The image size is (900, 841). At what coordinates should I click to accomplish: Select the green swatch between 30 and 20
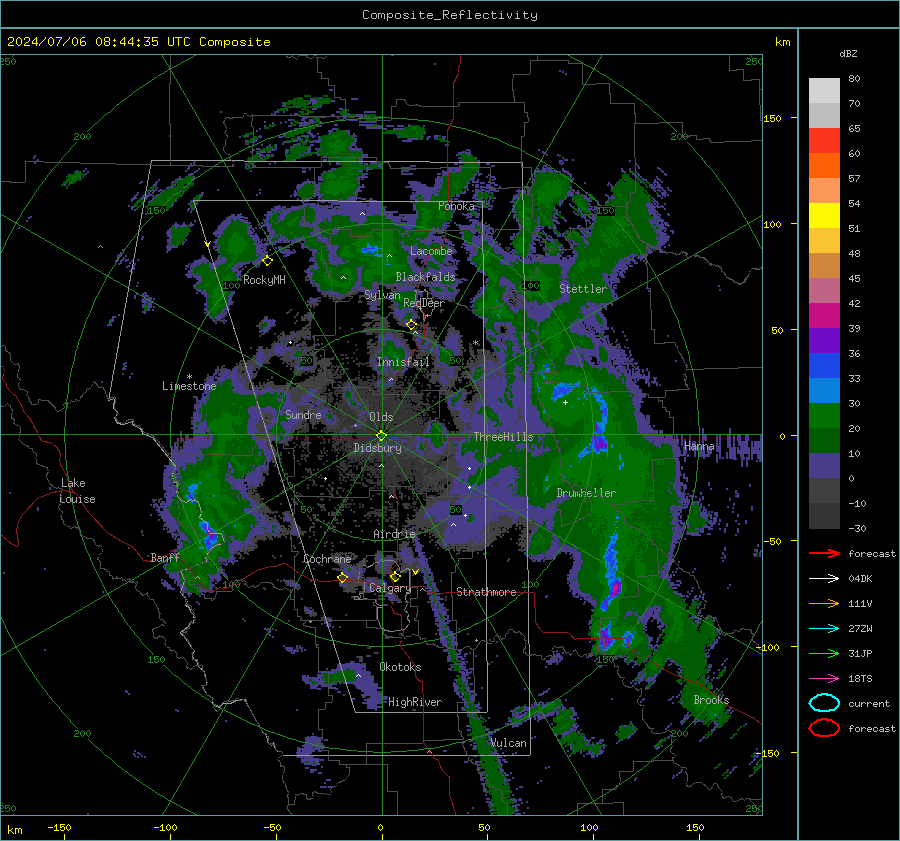pos(824,415)
